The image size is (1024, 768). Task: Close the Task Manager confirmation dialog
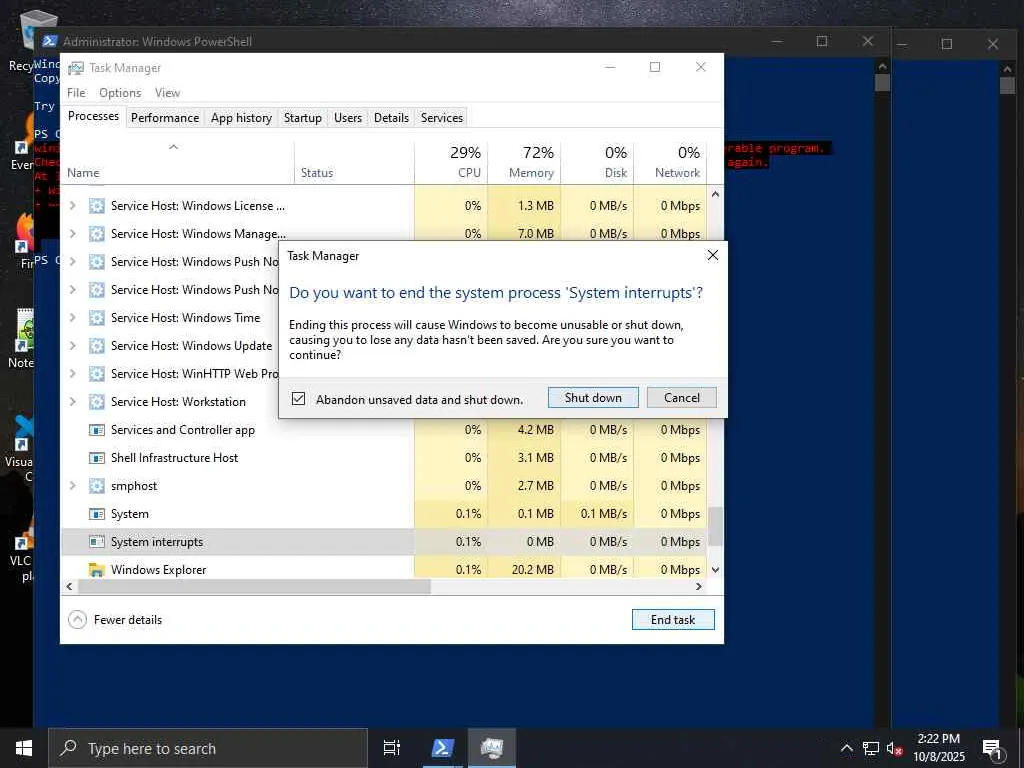tap(713, 255)
